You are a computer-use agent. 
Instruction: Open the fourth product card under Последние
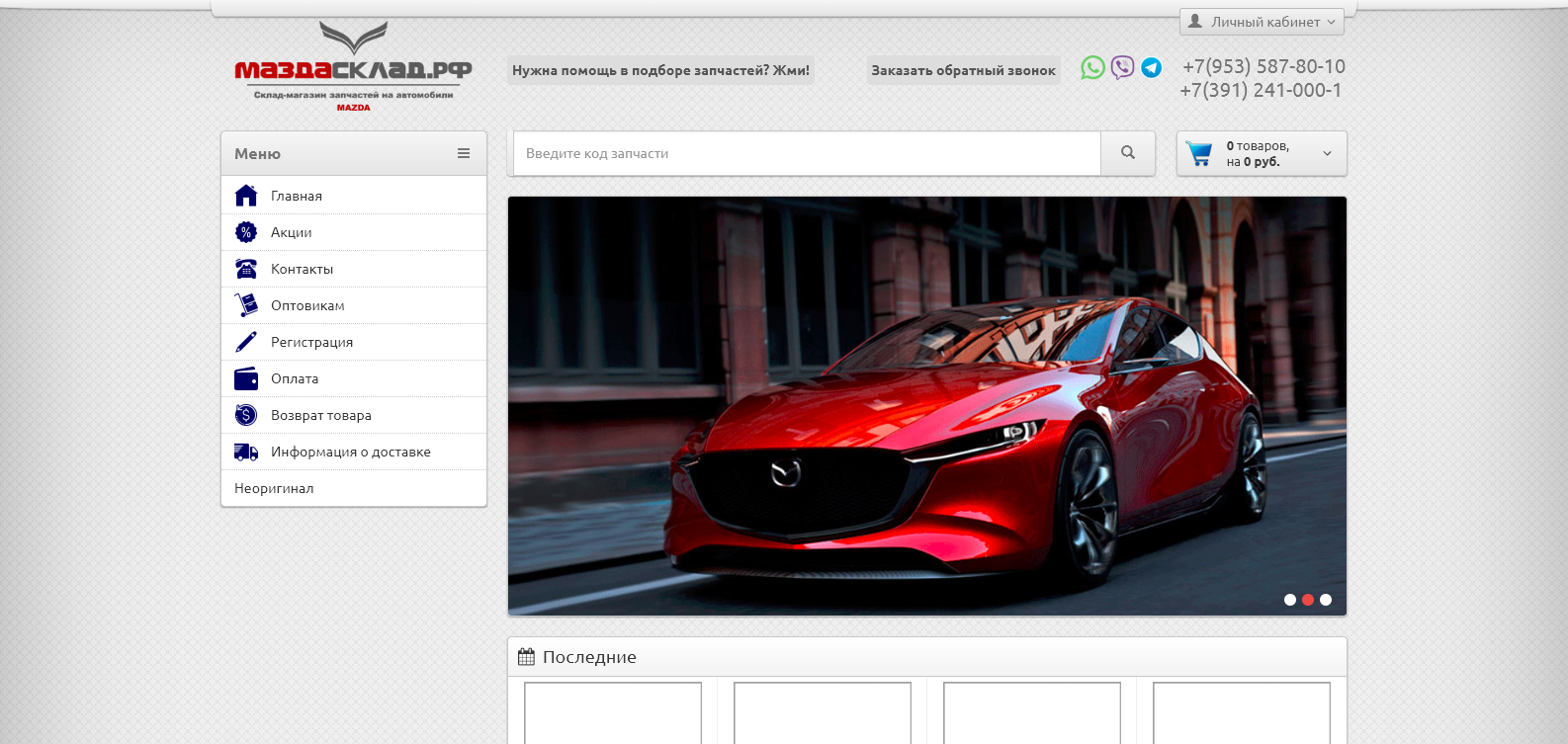[1242, 712]
